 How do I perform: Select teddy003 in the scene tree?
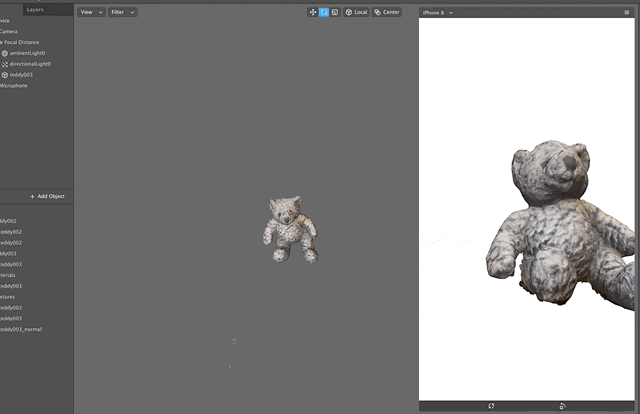pyautogui.click(x=21, y=75)
